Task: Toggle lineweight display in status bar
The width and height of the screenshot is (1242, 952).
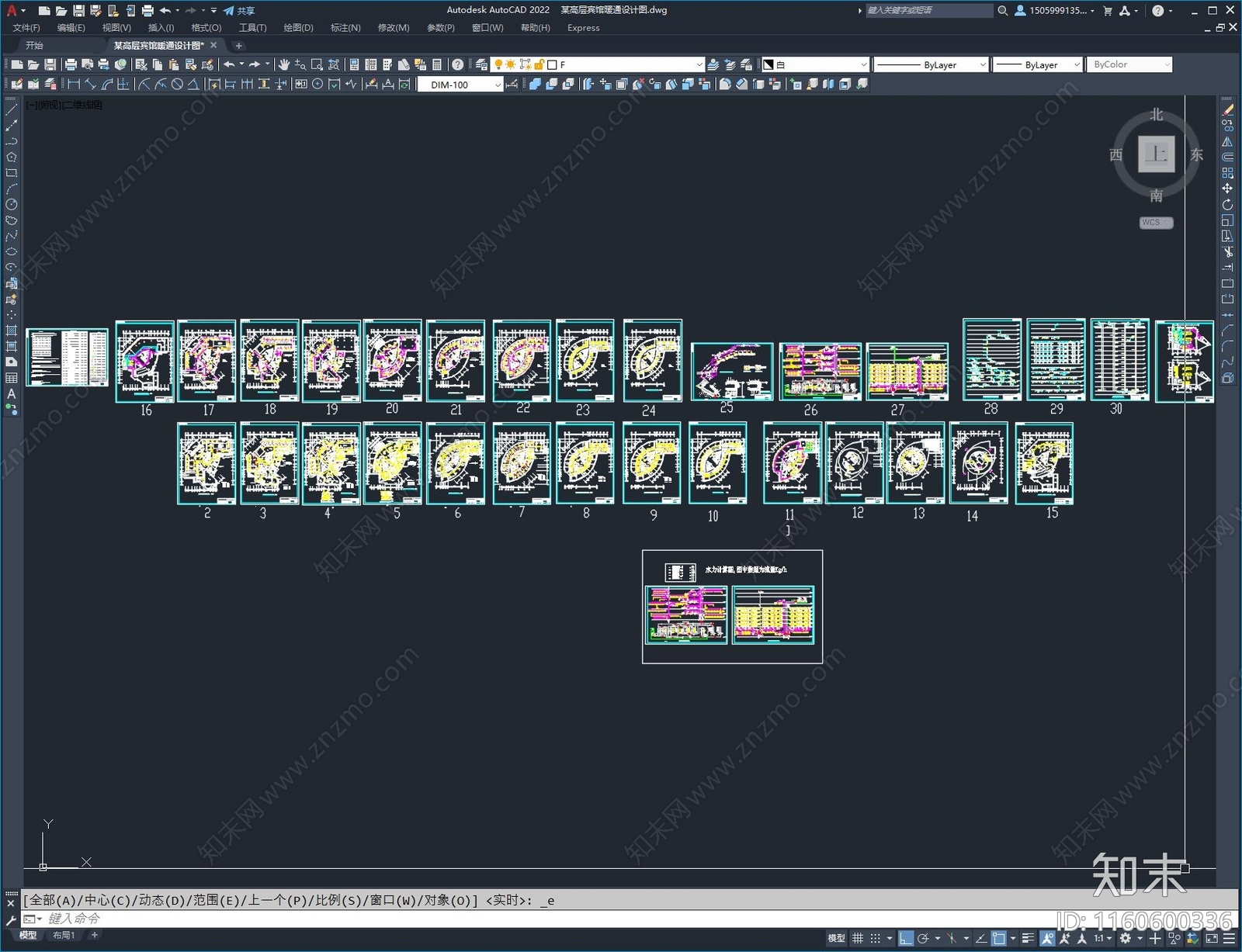Action: tap(1028, 938)
